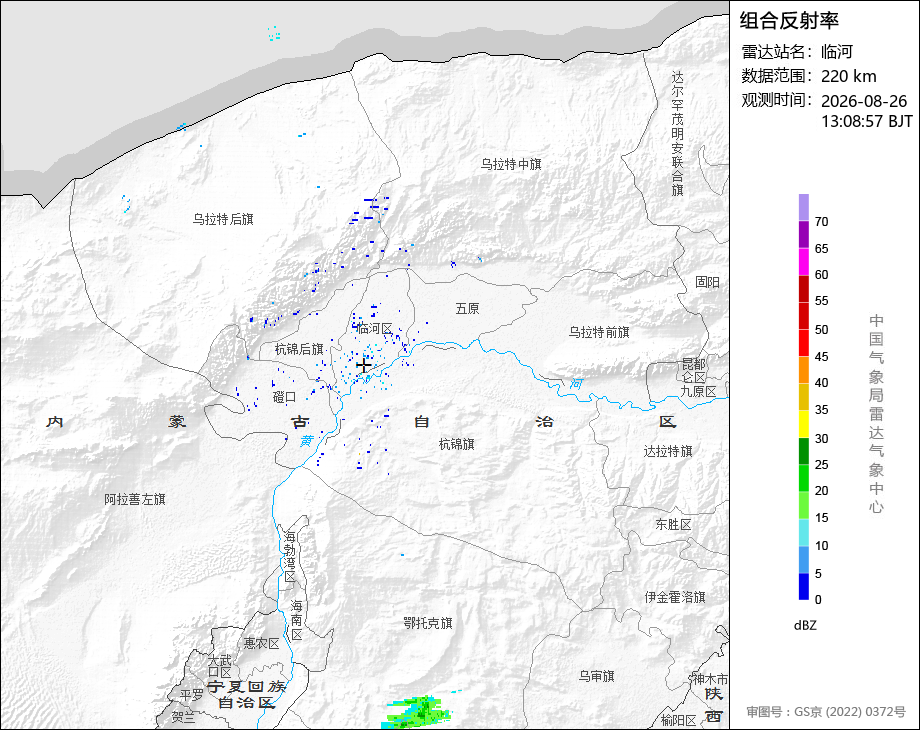Click the yellow 30 dBZ legend block
Viewport: 920px width, 730px height.
point(803,424)
